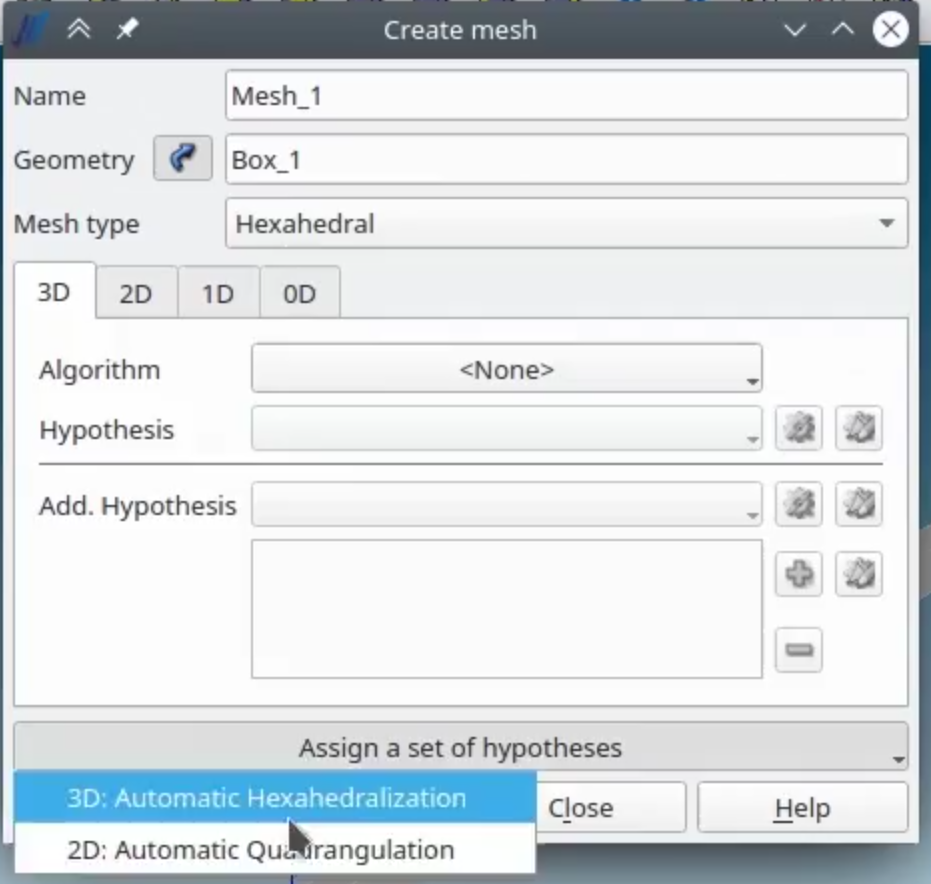Click create Add. Hypothesis gear icon

point(799,504)
